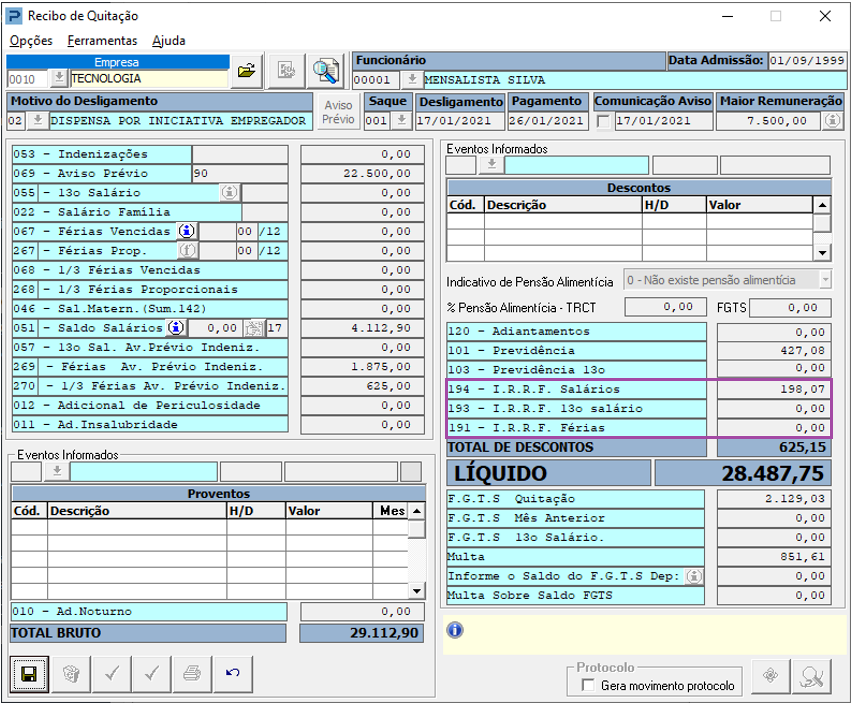Open Motivo do Desligamento lookup arrow
Image resolution: width=854 pixels, height=706 pixels.
[x=37, y=120]
